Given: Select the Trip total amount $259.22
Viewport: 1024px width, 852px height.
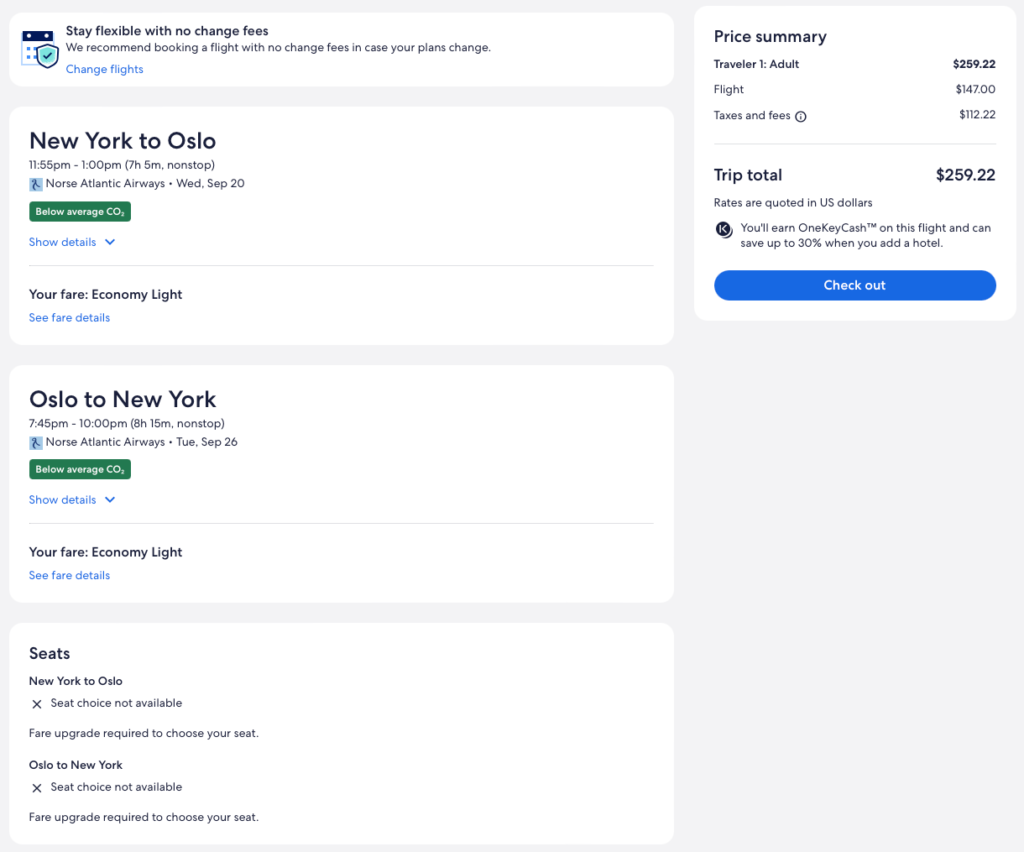Looking at the screenshot, I should point(965,175).
